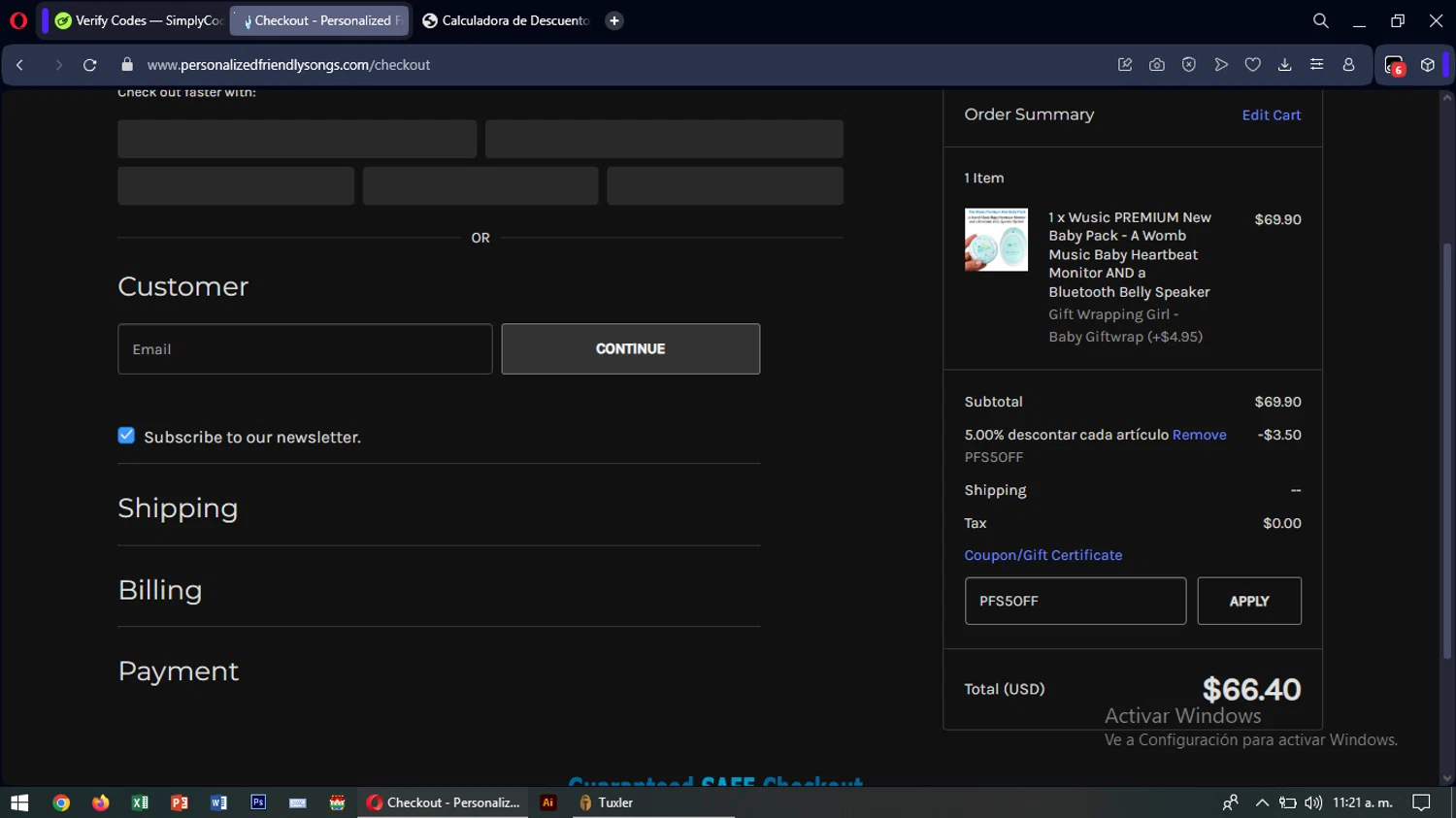Screen dimensions: 1456x818
Task: Click the coupon code field containing PFS5OFF
Action: 1075,601
